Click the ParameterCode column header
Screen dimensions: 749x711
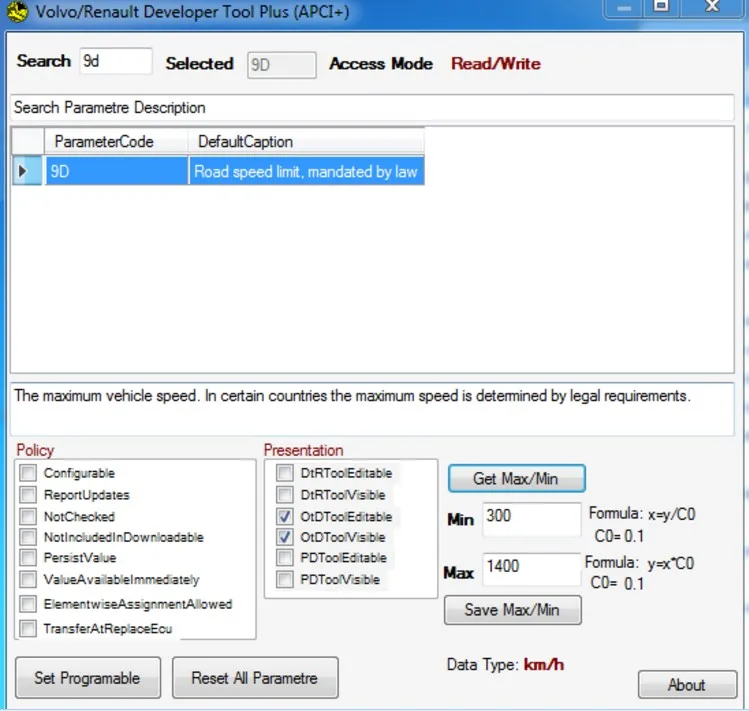[116, 142]
